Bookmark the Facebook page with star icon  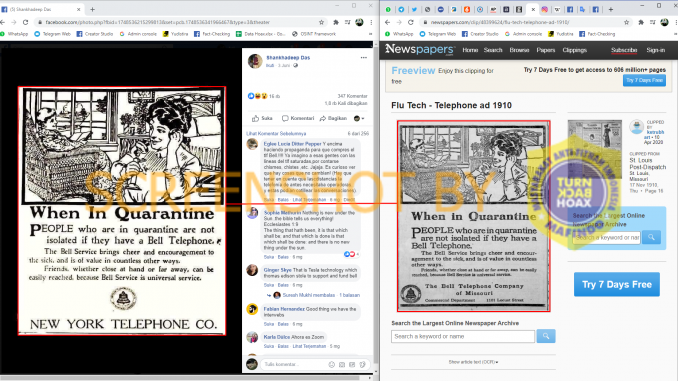(x=321, y=22)
